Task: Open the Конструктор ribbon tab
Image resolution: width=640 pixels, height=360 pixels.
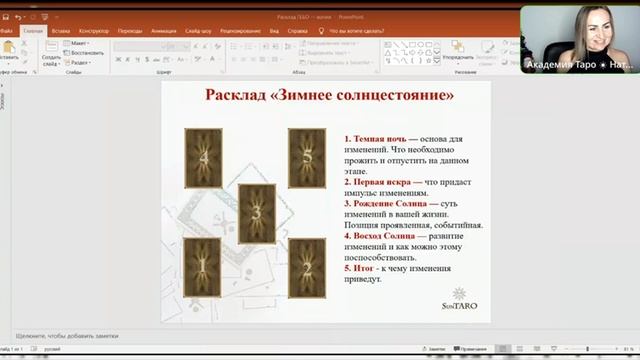Action: point(94,31)
